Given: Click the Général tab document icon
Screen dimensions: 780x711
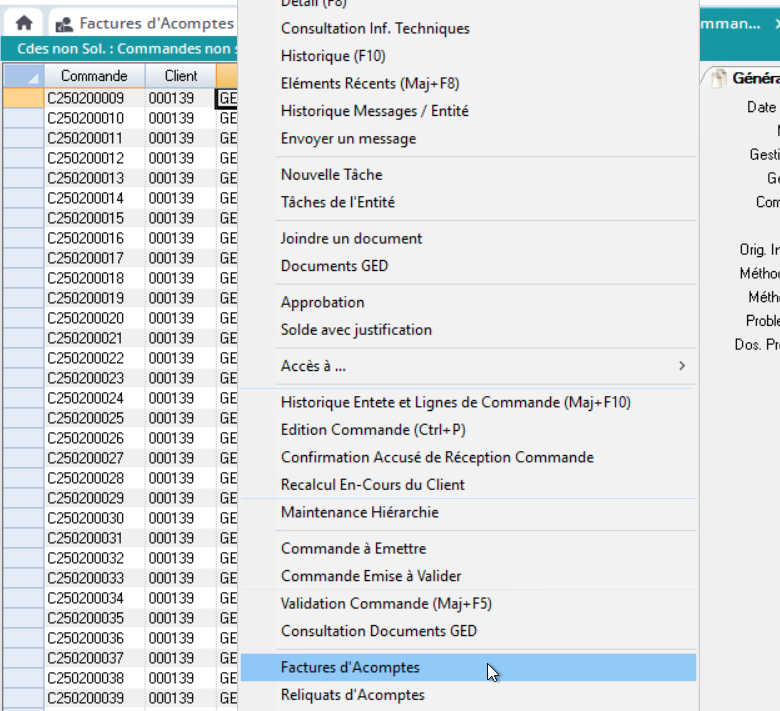Looking at the screenshot, I should pos(718,79).
